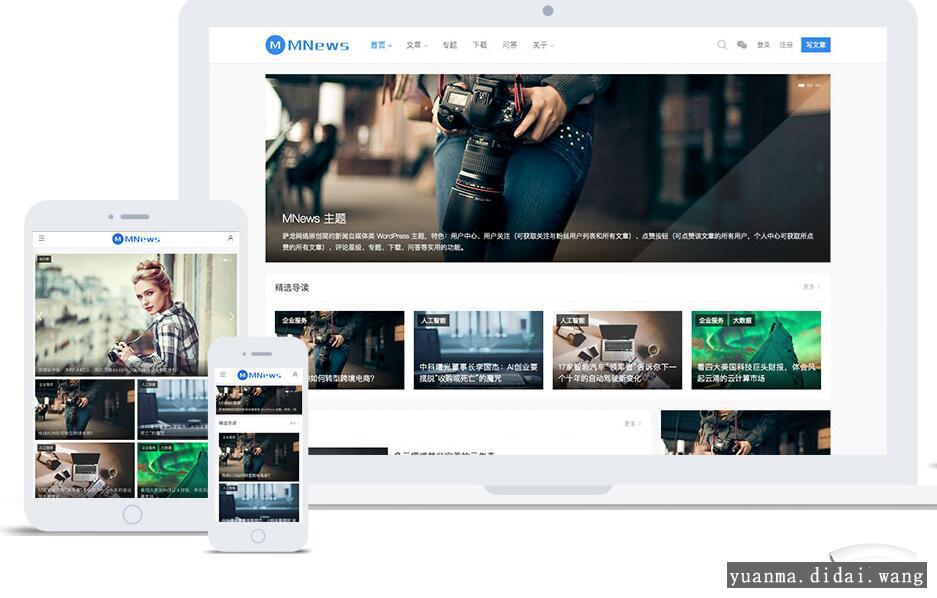Open the 下载 menu item
937x598 pixels.
tap(479, 45)
